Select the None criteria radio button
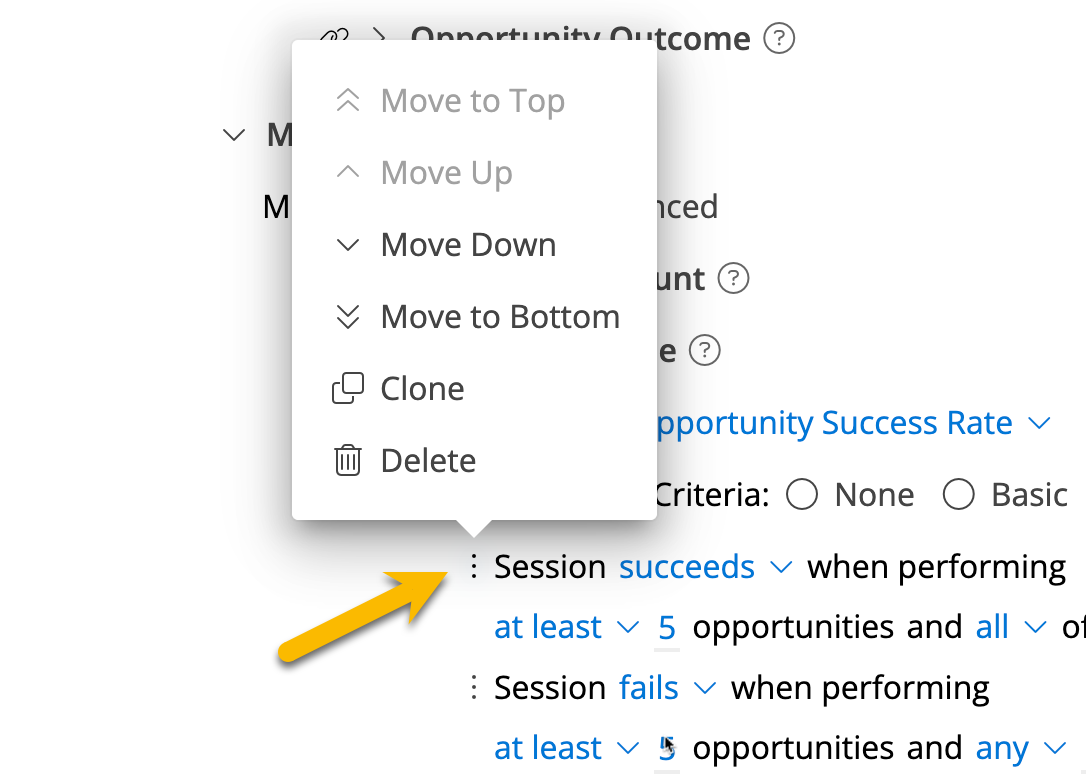The height and width of the screenshot is (776, 1086). 802,495
